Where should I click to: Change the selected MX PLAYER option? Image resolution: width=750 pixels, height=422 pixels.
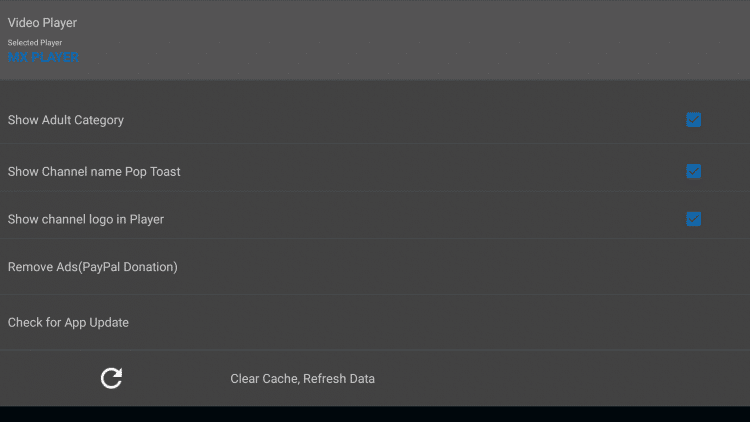coord(43,57)
